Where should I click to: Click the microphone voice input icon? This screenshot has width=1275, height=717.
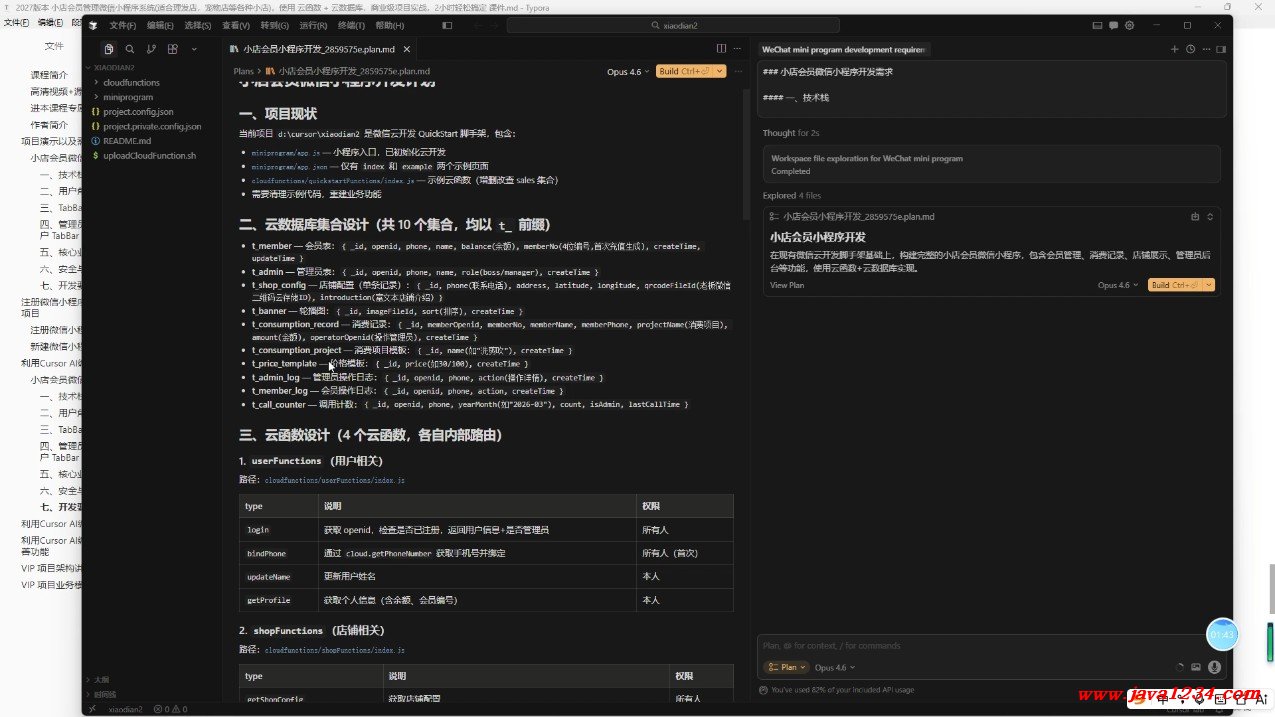1214,667
